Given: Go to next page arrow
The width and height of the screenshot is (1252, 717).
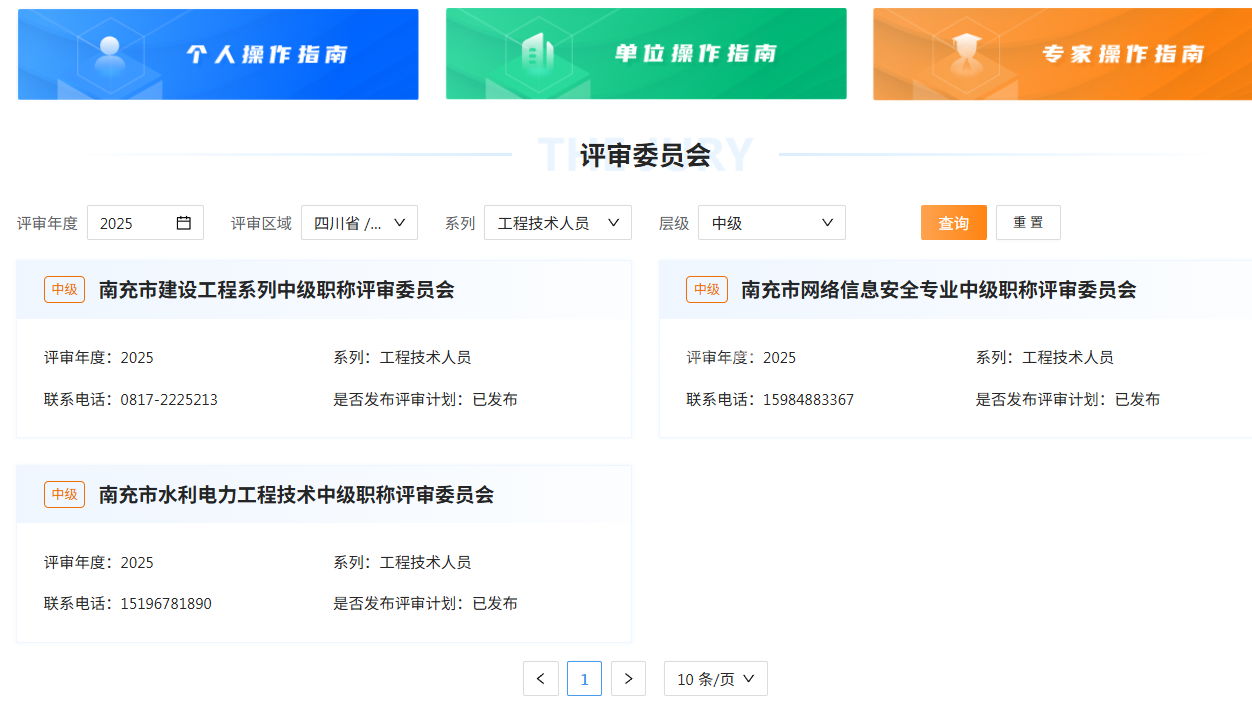Looking at the screenshot, I should [628, 679].
